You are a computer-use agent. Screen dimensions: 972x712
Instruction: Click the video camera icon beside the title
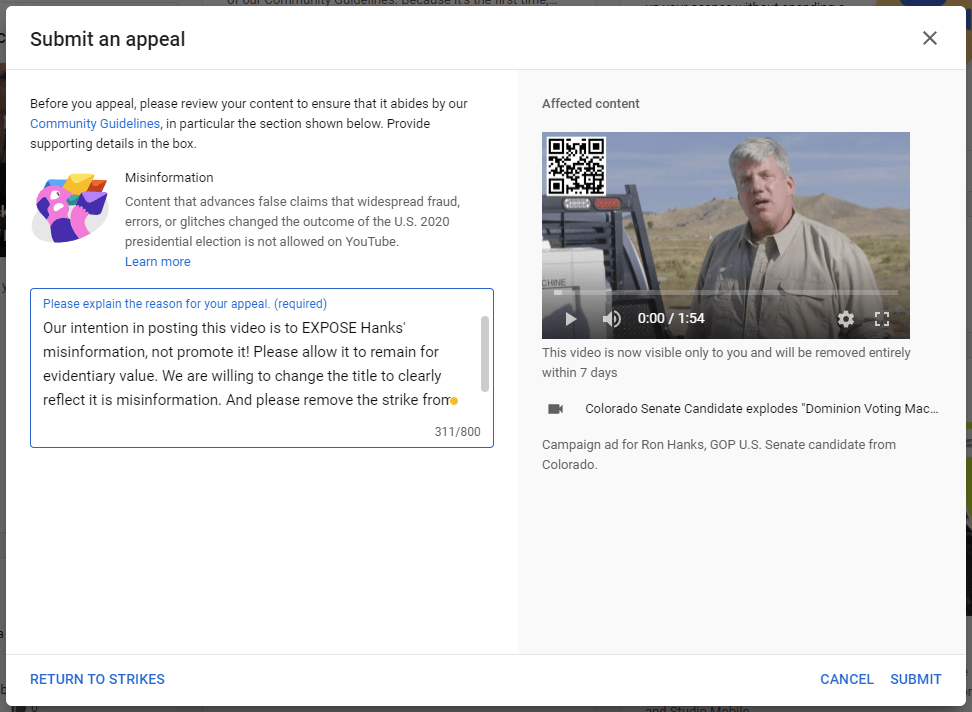556,409
